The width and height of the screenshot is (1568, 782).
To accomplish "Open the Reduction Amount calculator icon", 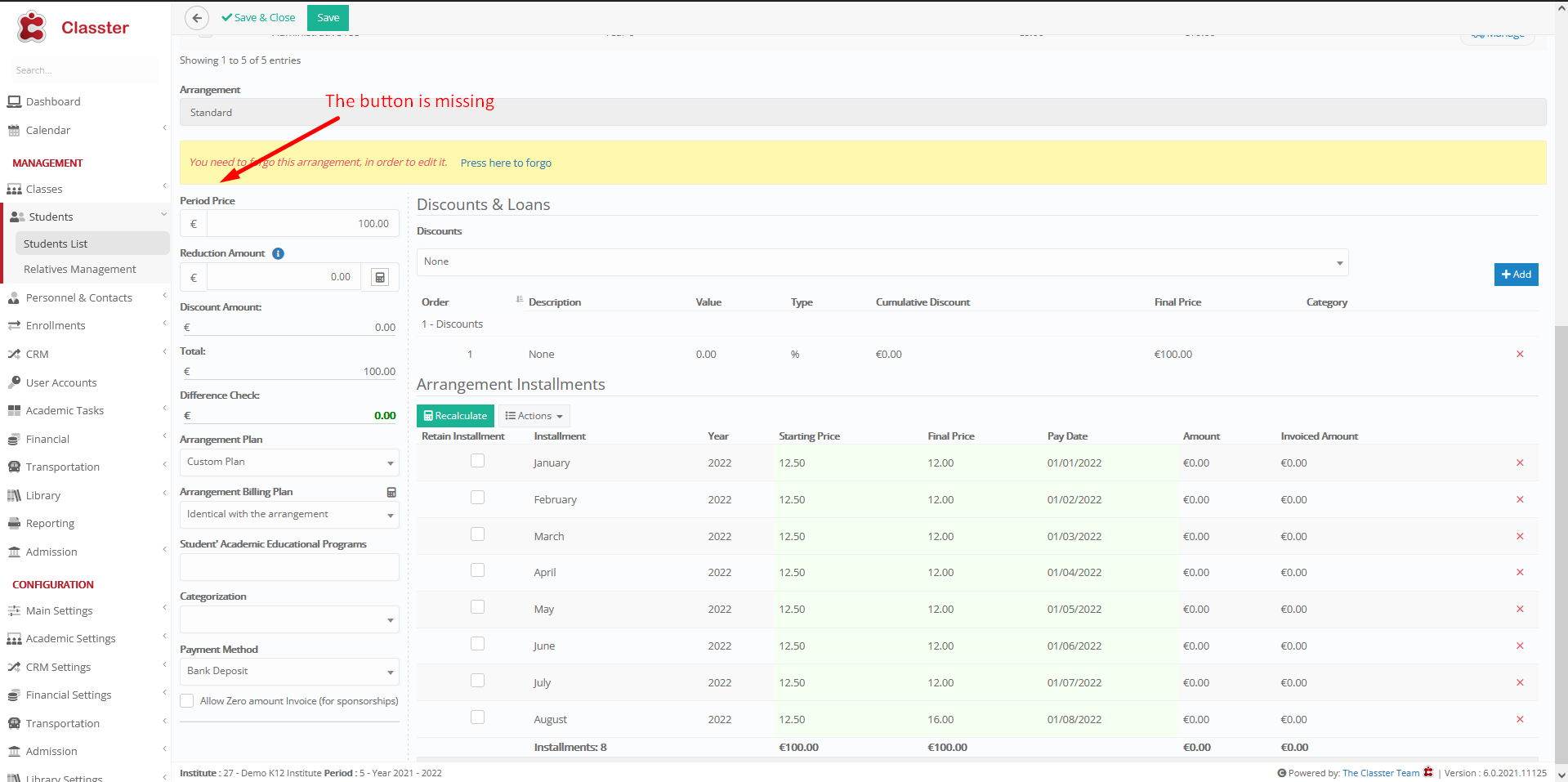I will (380, 277).
